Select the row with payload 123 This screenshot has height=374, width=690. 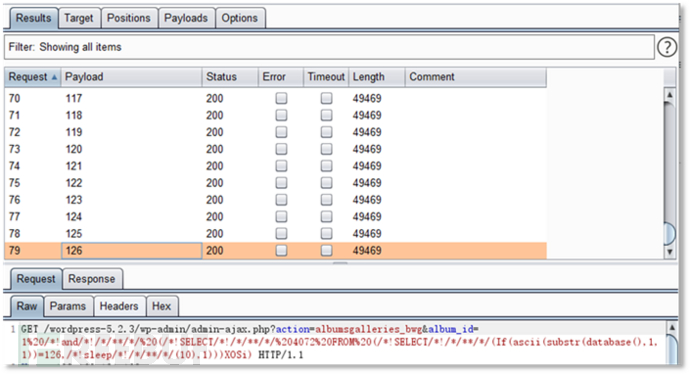click(x=275, y=200)
